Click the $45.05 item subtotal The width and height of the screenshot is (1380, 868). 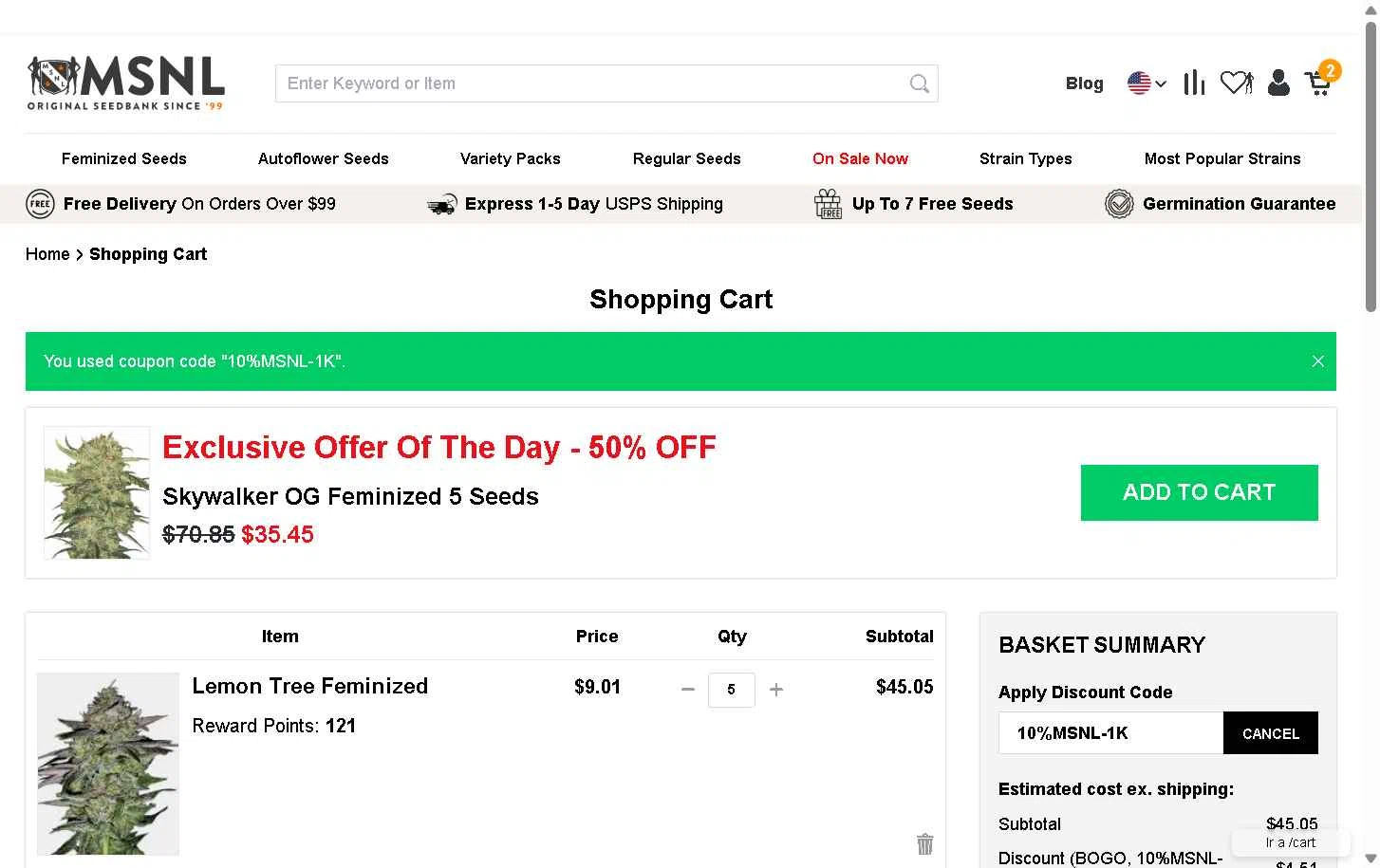click(904, 687)
